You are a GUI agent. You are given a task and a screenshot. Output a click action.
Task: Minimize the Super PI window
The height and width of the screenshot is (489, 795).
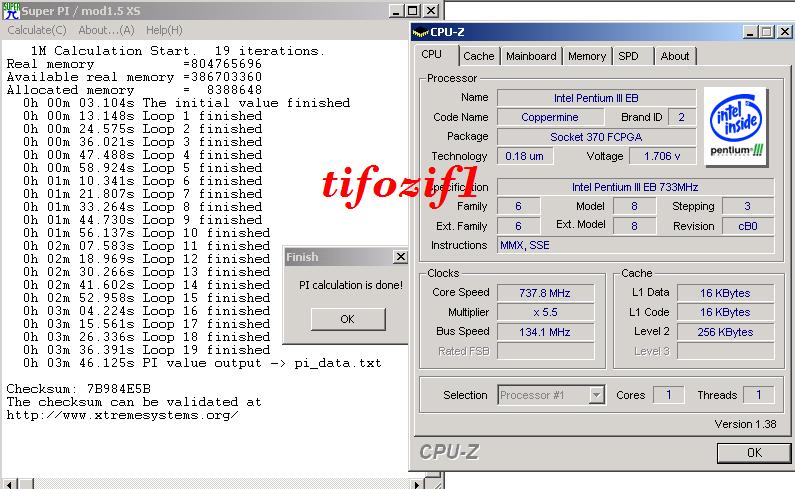coord(396,11)
